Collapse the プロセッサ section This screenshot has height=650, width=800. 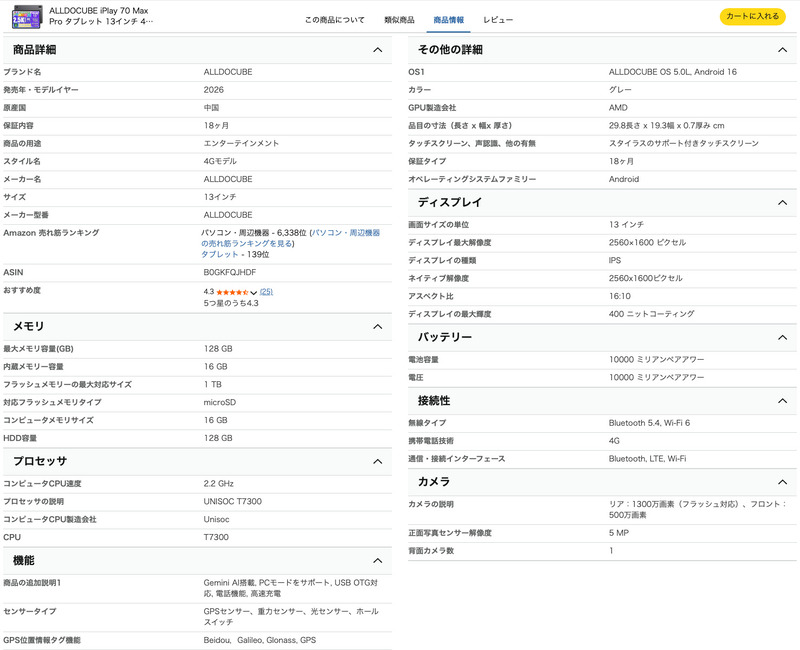(378, 462)
